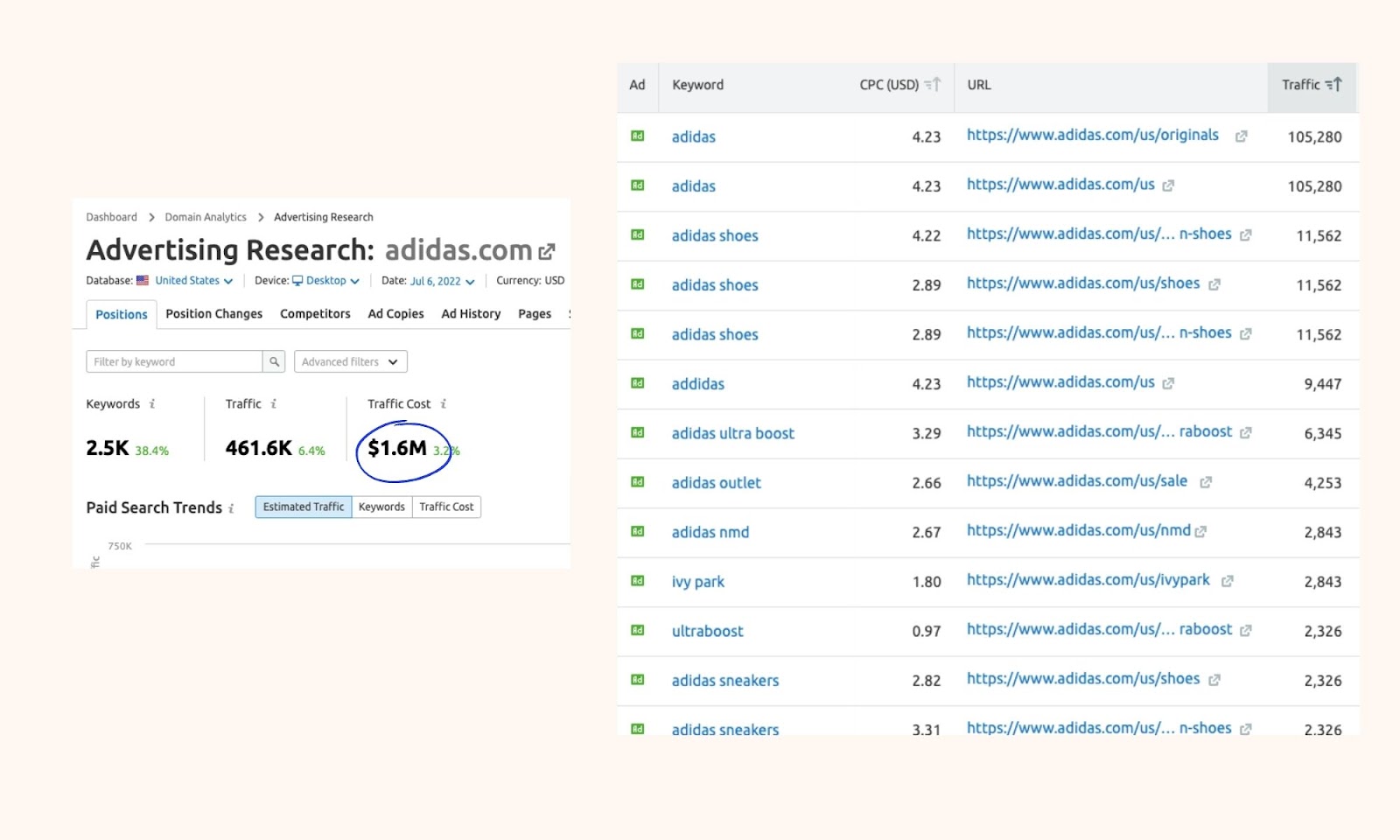
Task: Switch chart to Estimated Traffic
Action: (304, 507)
